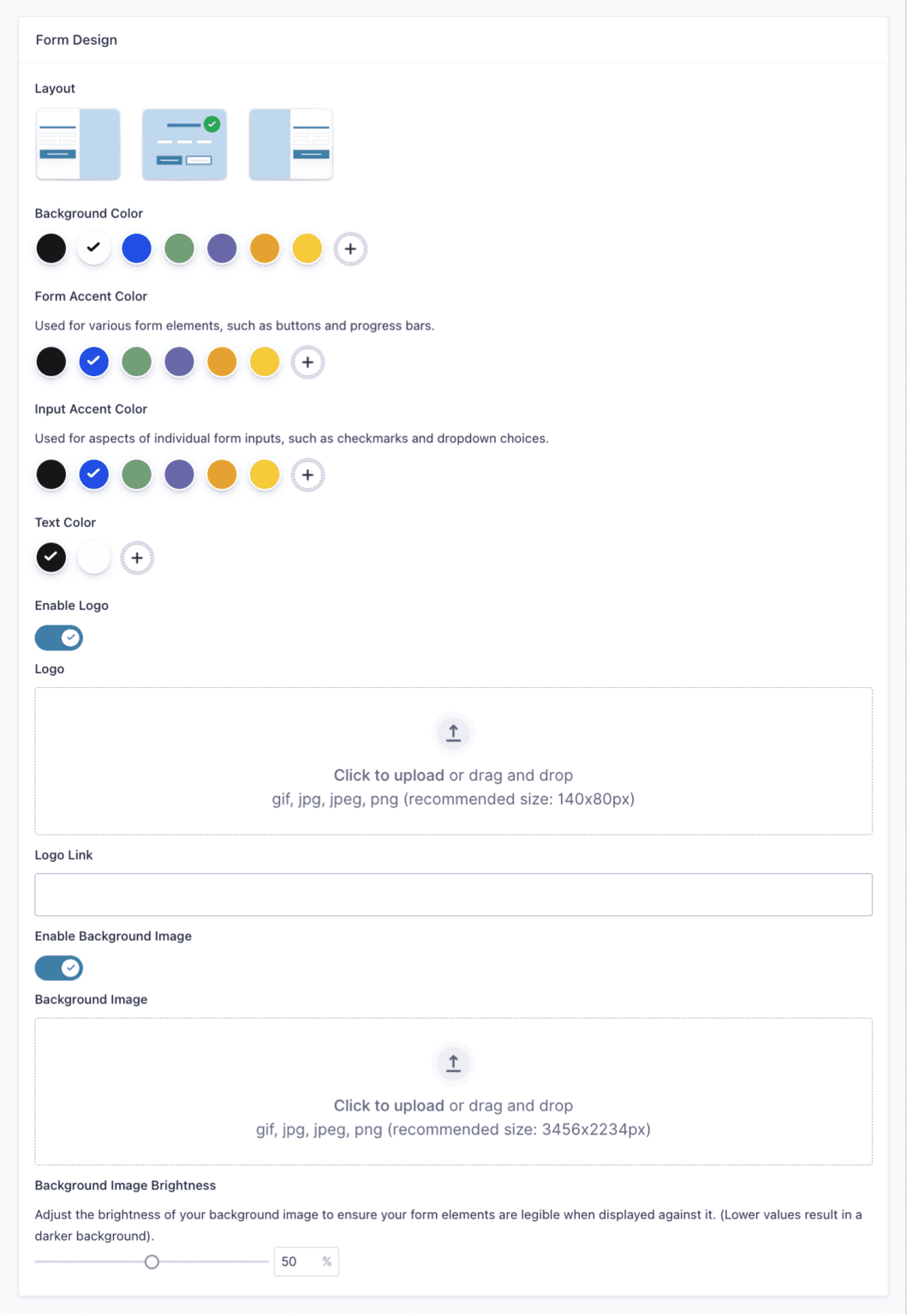Add a custom Background Color with plus button
This screenshot has width=907, height=1316.
pos(349,248)
